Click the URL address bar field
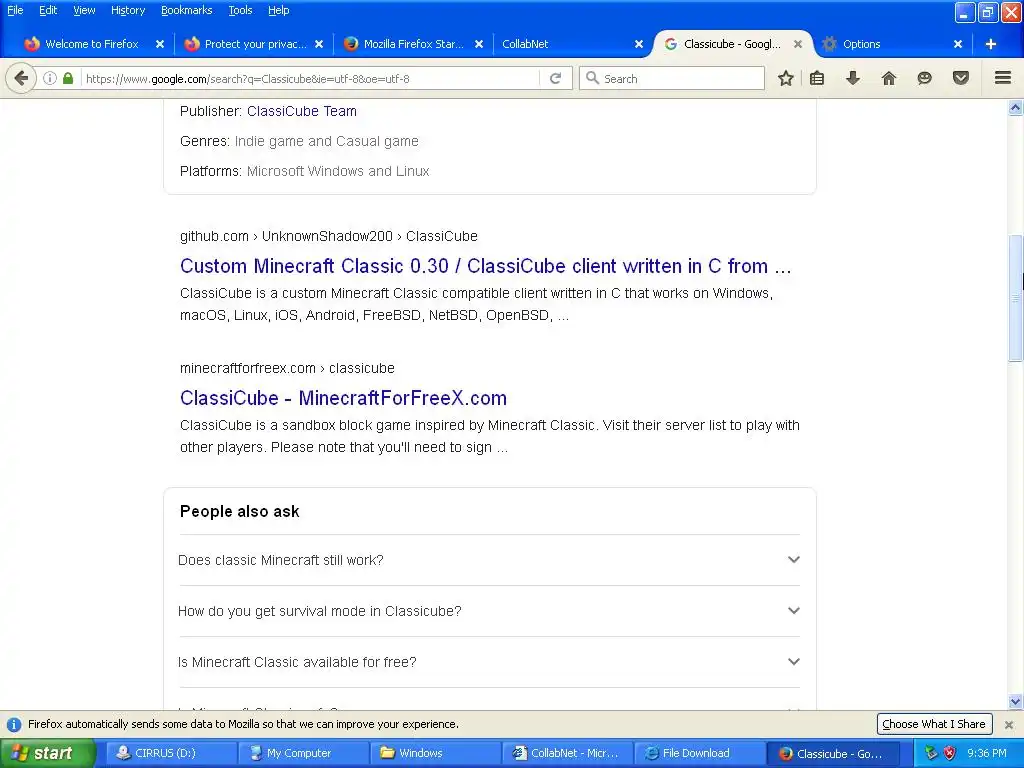The height and width of the screenshot is (768, 1024). pyautogui.click(x=310, y=78)
